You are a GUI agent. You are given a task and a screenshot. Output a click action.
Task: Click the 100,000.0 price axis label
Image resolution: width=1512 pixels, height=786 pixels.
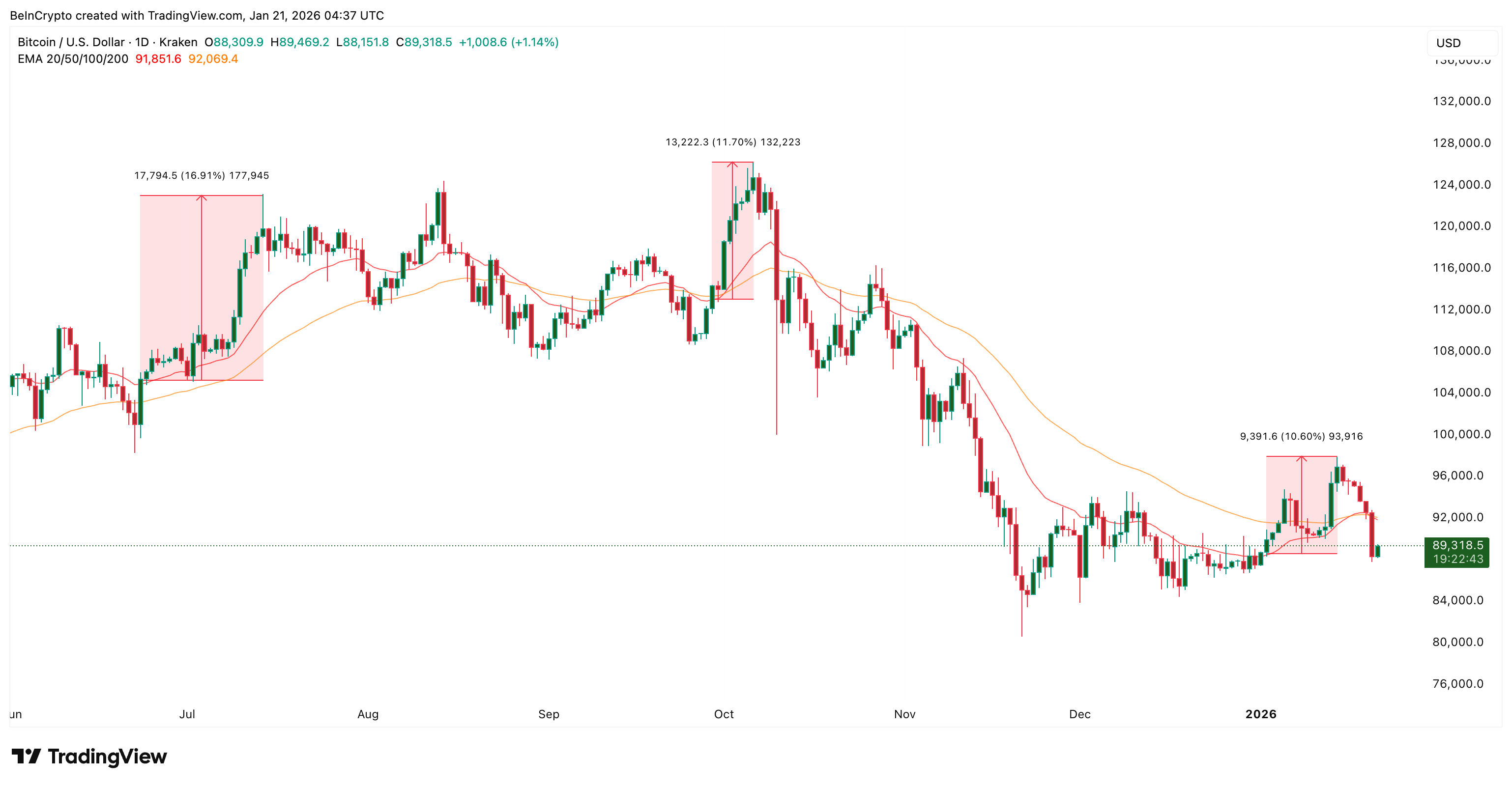click(x=1461, y=434)
